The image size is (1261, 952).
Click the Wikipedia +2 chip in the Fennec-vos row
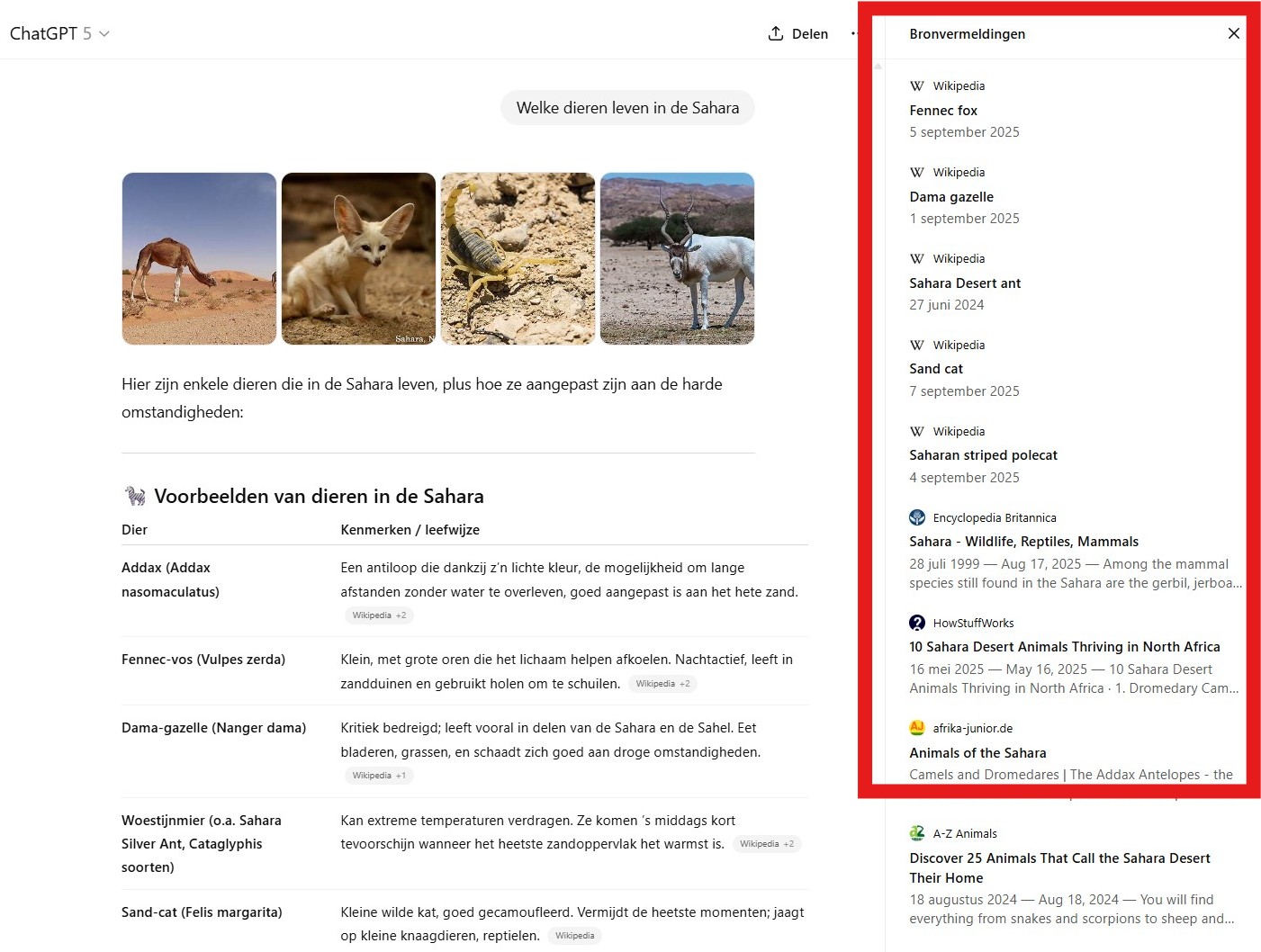coord(662,684)
